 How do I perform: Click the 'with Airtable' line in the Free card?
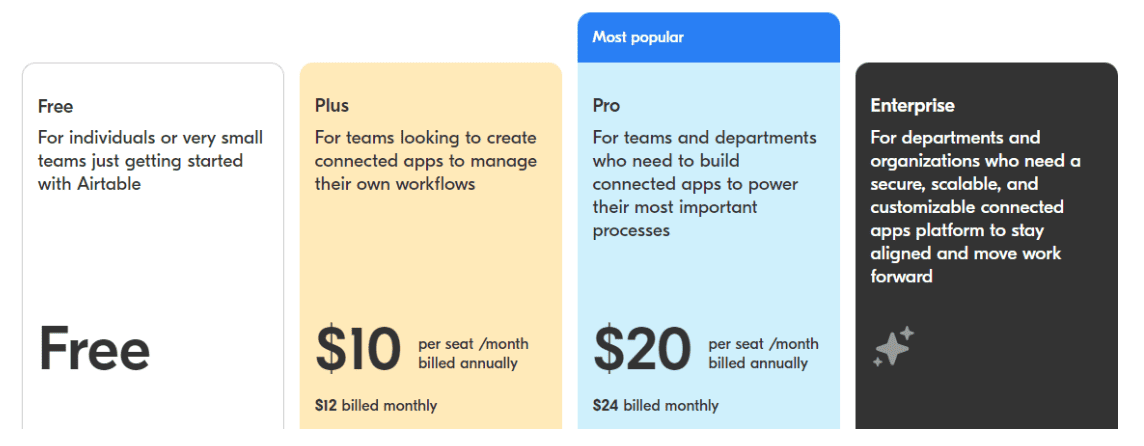coord(89,184)
